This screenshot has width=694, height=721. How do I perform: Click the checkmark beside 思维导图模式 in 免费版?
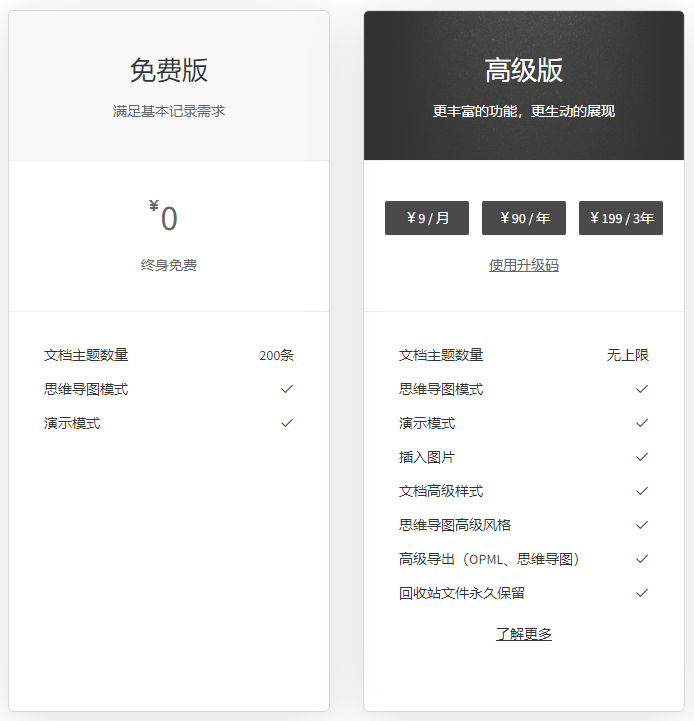coord(287,389)
